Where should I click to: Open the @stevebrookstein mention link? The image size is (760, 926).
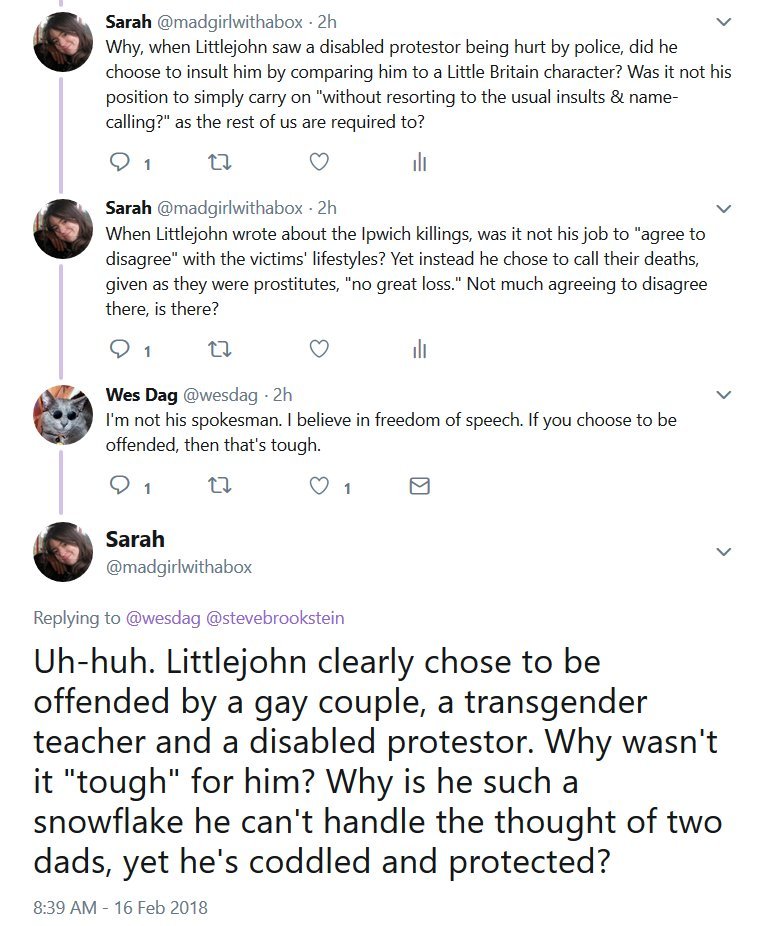click(x=275, y=618)
